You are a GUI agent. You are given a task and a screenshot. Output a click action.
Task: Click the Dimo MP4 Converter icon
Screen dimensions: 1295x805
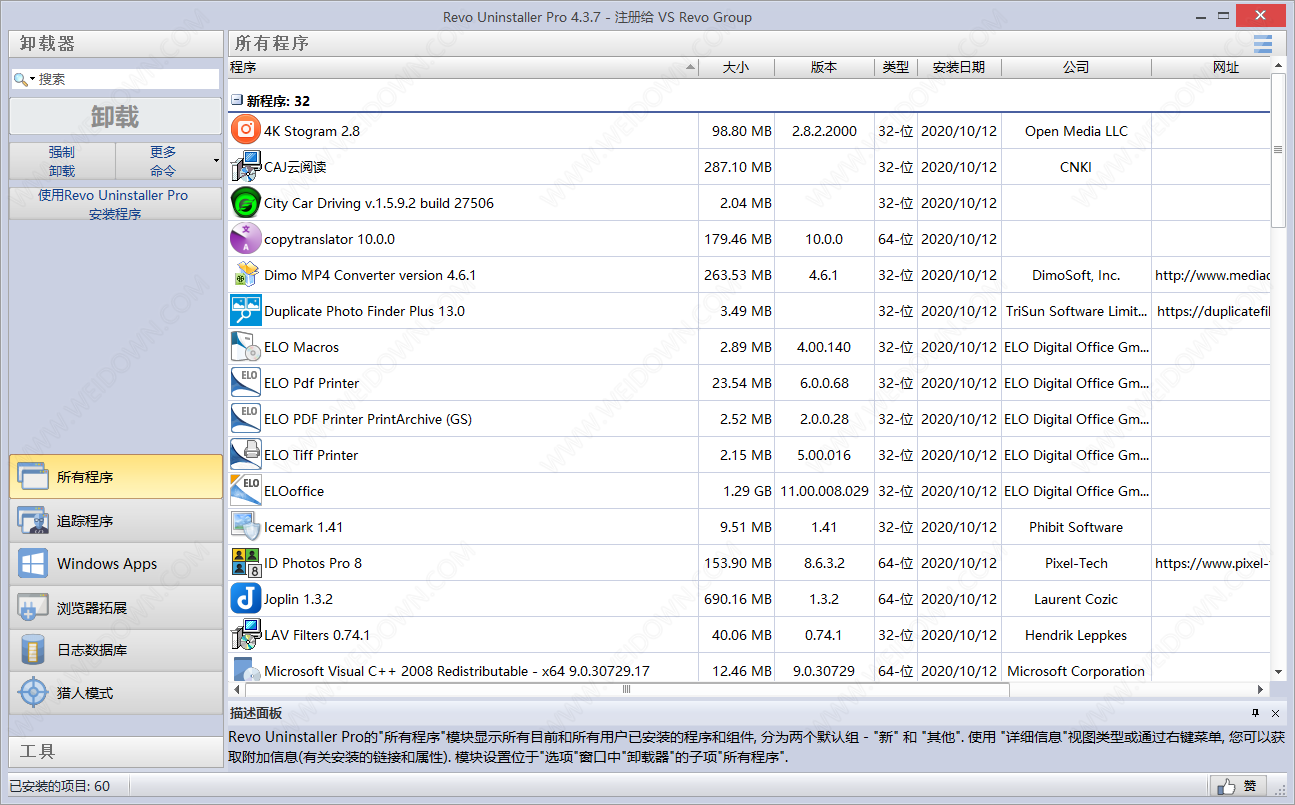pyautogui.click(x=245, y=274)
